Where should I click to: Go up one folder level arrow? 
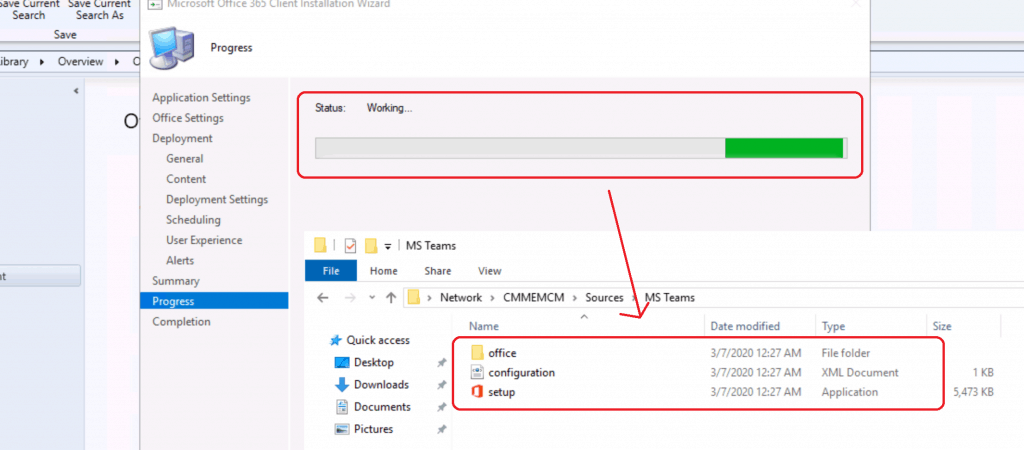click(x=391, y=298)
